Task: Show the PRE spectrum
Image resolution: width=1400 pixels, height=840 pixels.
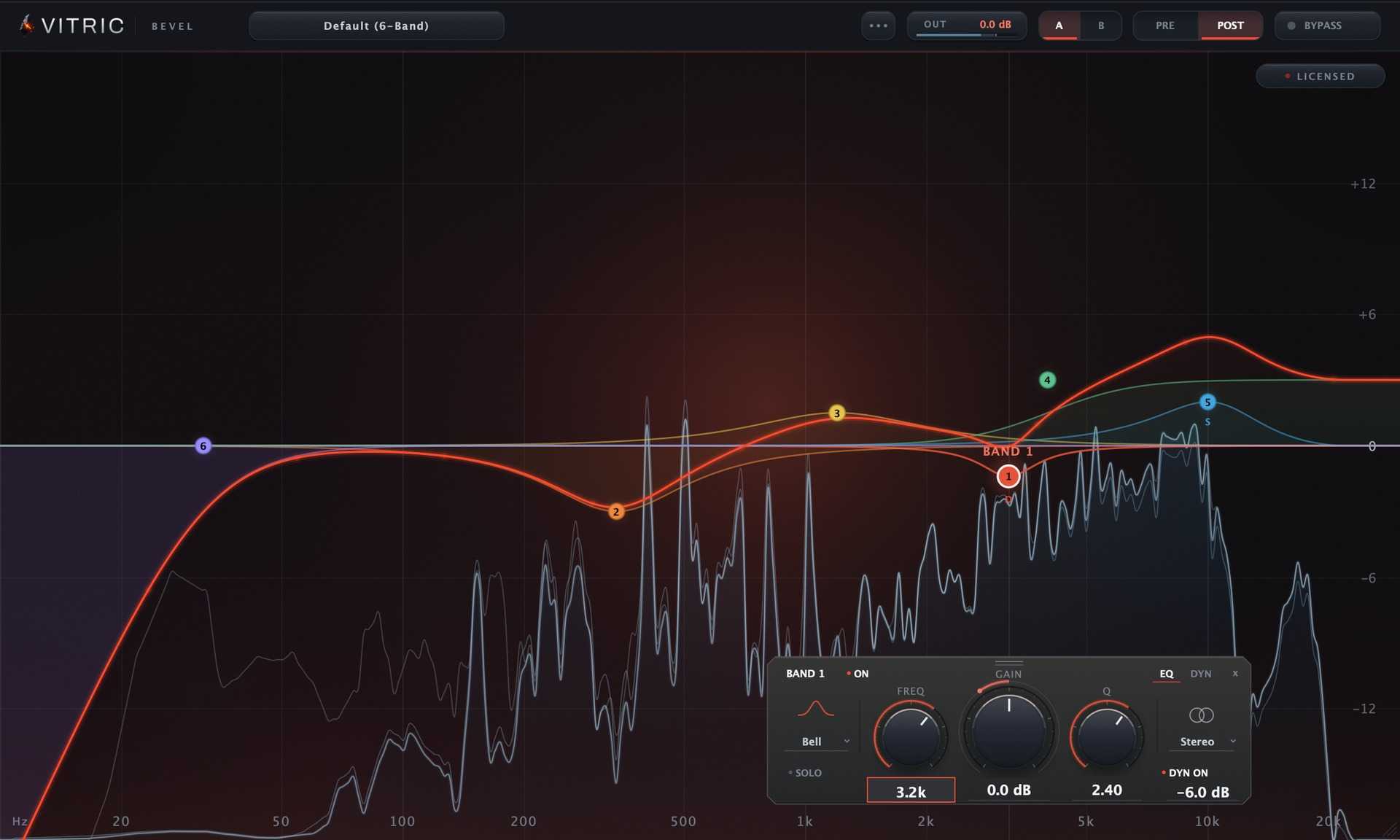Action: (x=1165, y=26)
